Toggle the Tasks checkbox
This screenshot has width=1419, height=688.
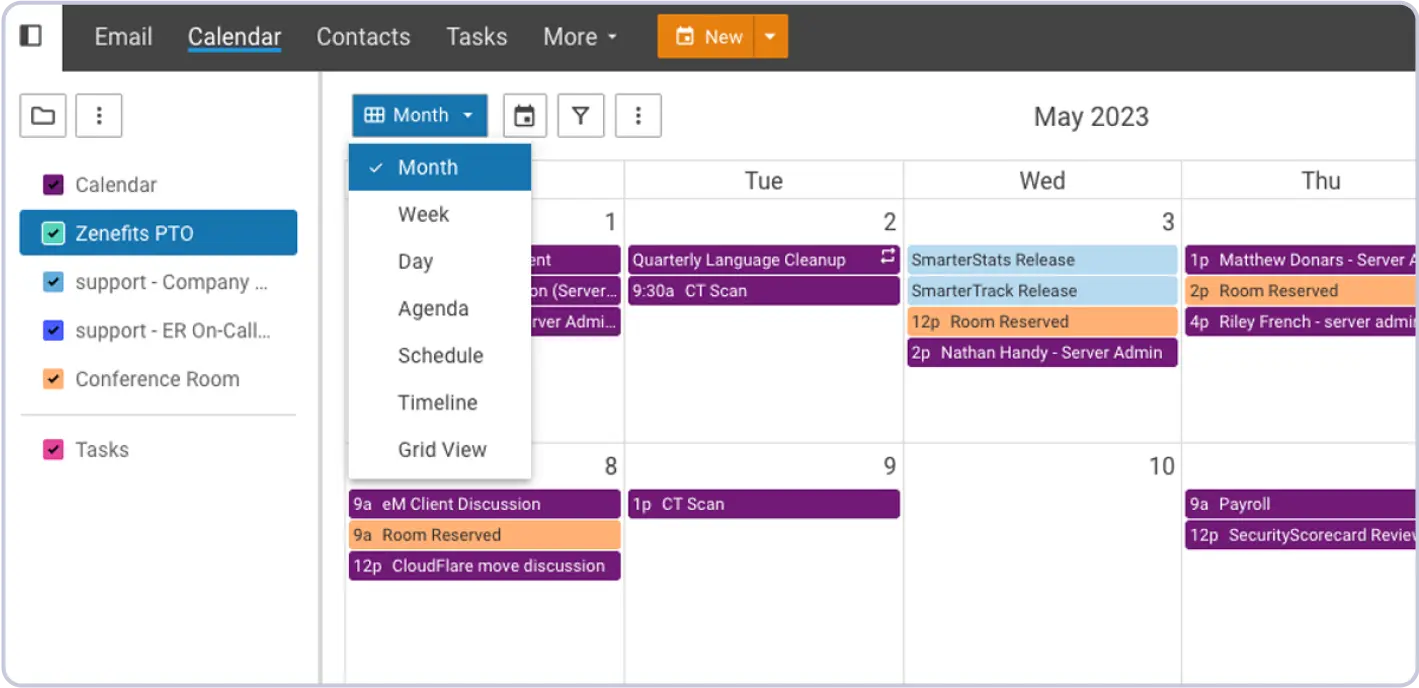point(54,449)
